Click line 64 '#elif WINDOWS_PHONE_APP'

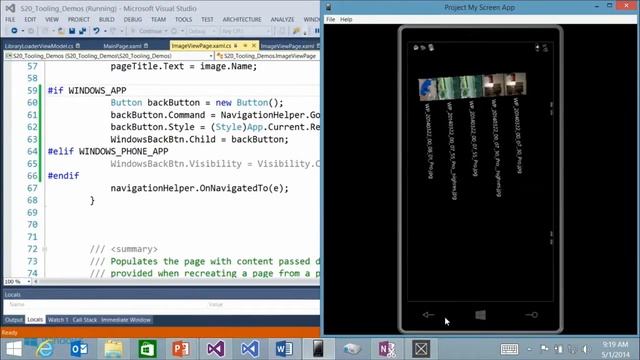click(108, 151)
